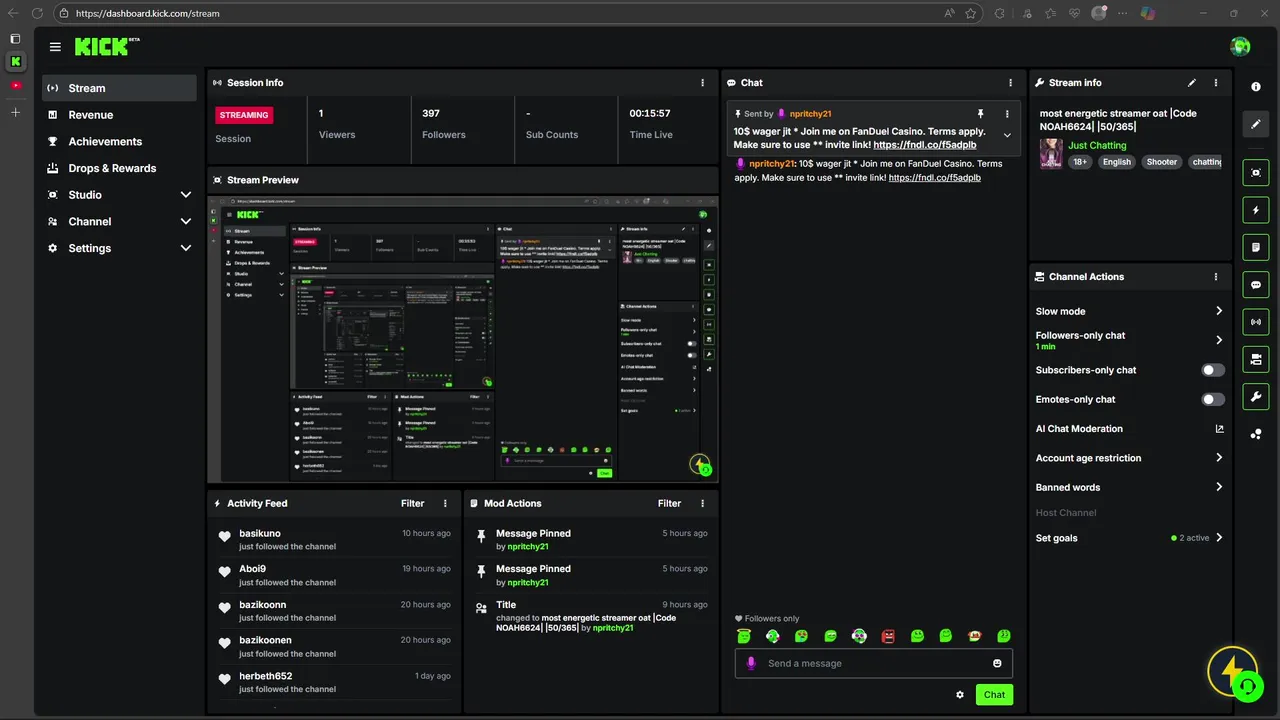Click the three-dots cluster icon in right rail
This screenshot has height=720, width=1280.
coord(1256,434)
